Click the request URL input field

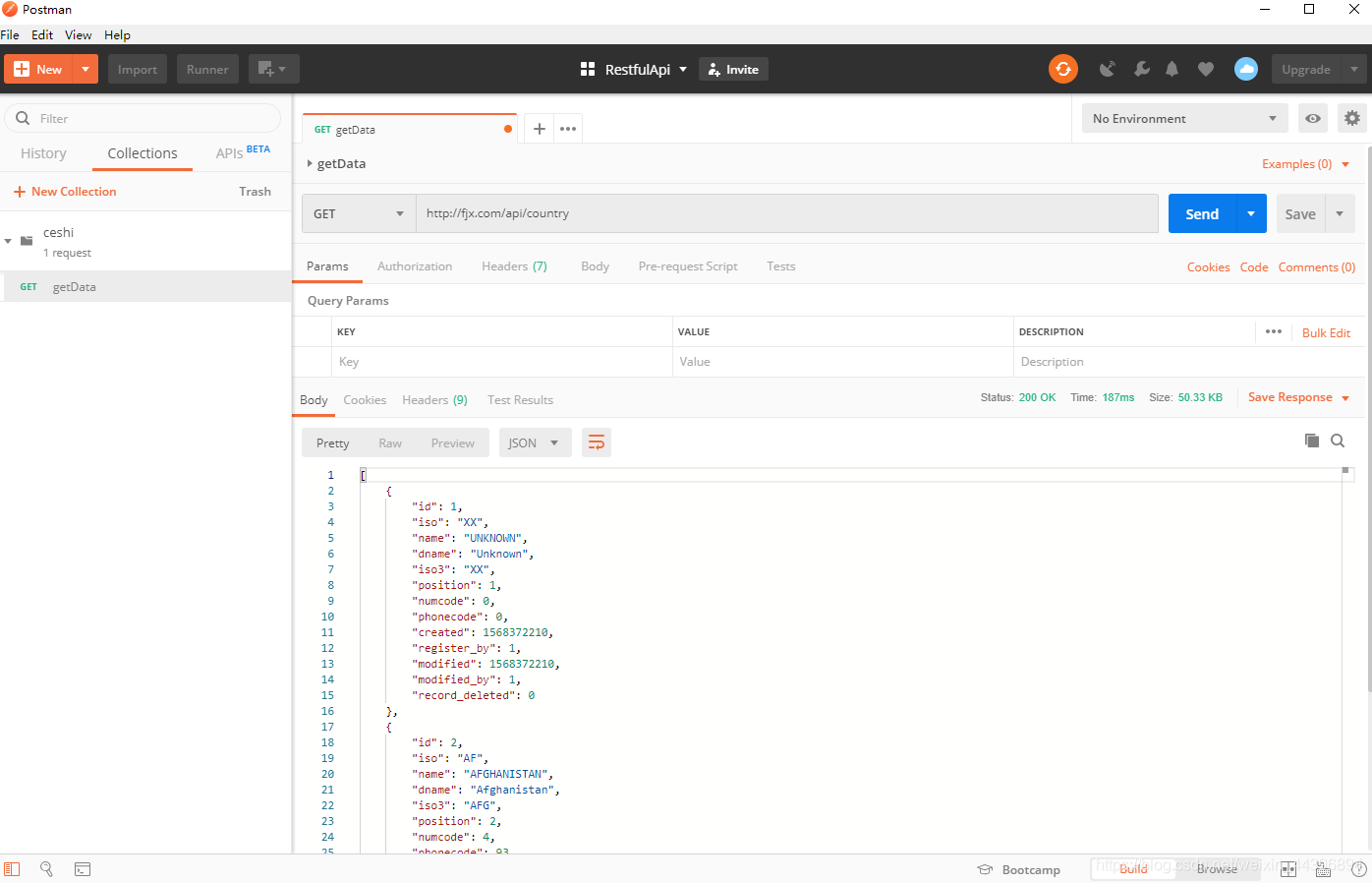(x=787, y=213)
